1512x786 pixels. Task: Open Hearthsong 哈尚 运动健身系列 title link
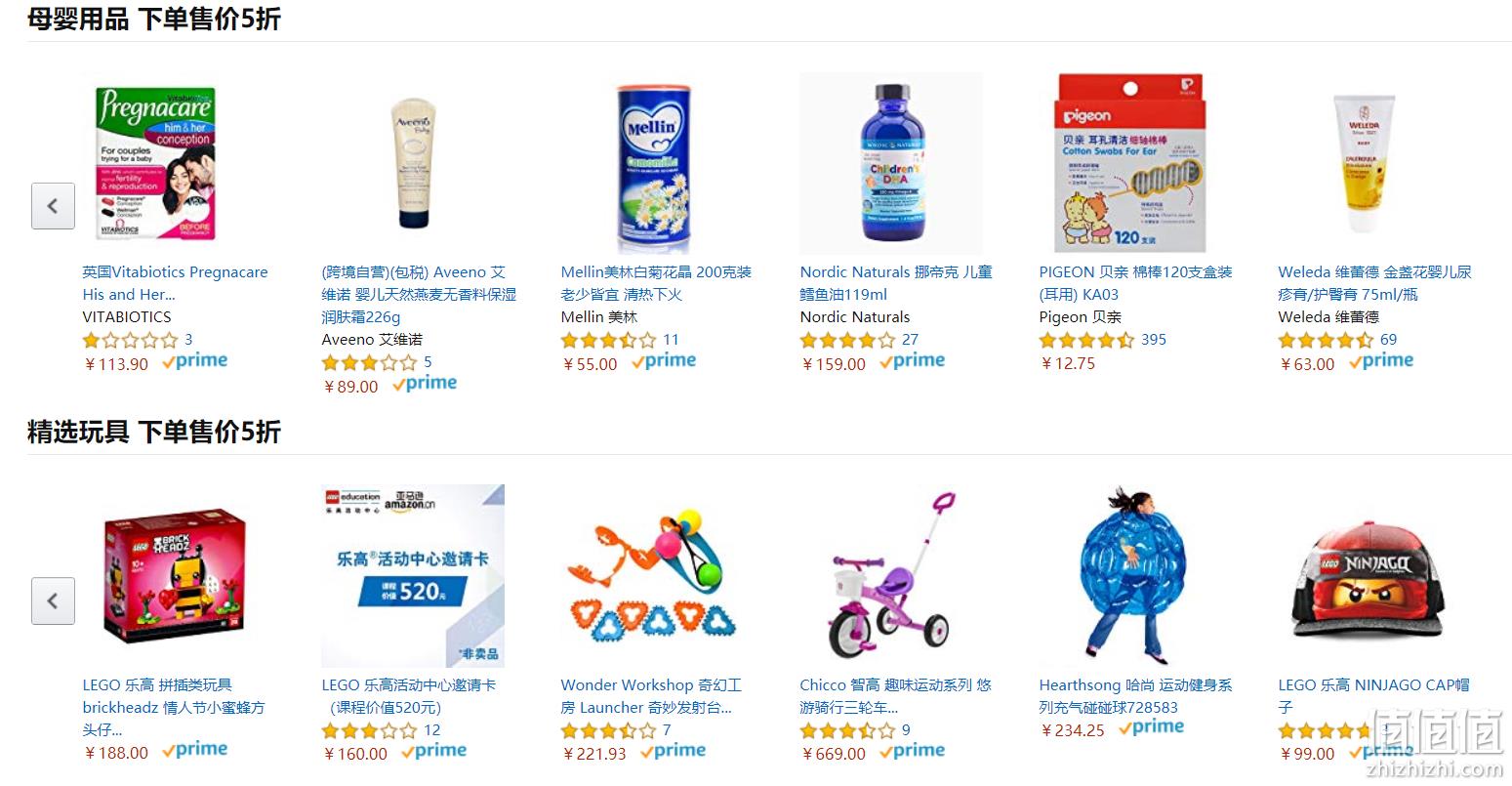click(x=1135, y=696)
